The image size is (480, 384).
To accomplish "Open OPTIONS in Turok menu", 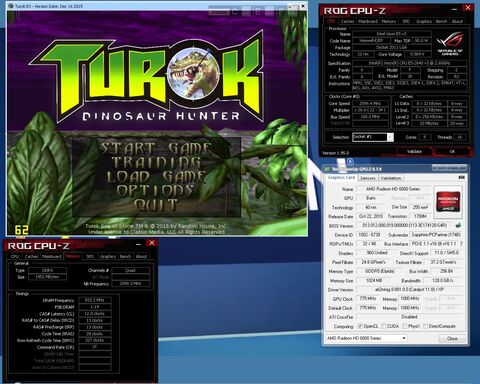I will click(155, 191).
